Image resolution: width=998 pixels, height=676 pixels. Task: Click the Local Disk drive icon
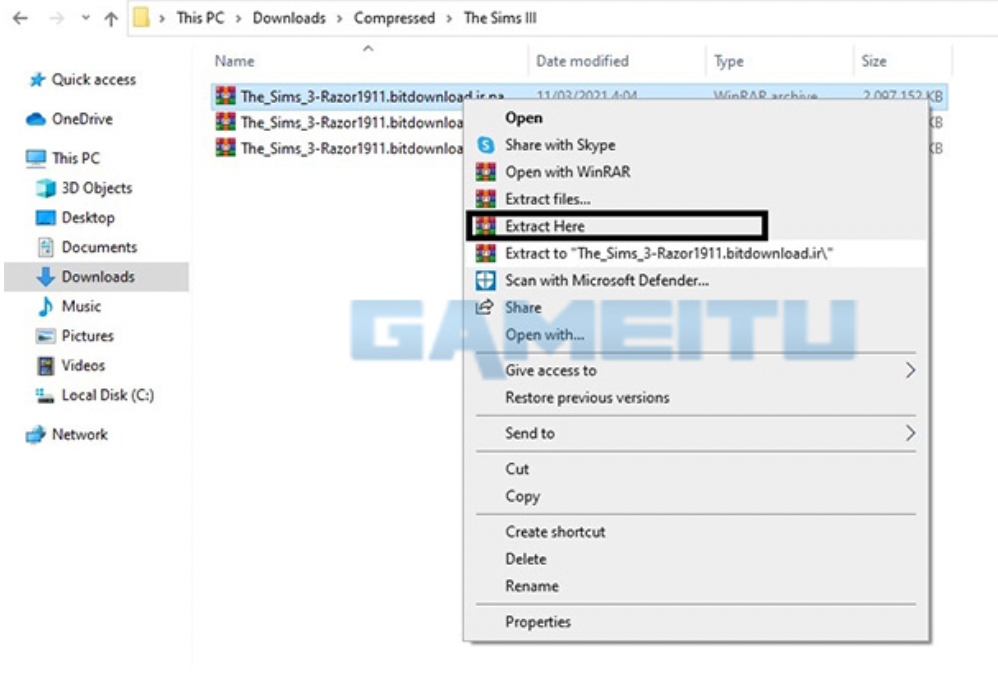click(45, 396)
